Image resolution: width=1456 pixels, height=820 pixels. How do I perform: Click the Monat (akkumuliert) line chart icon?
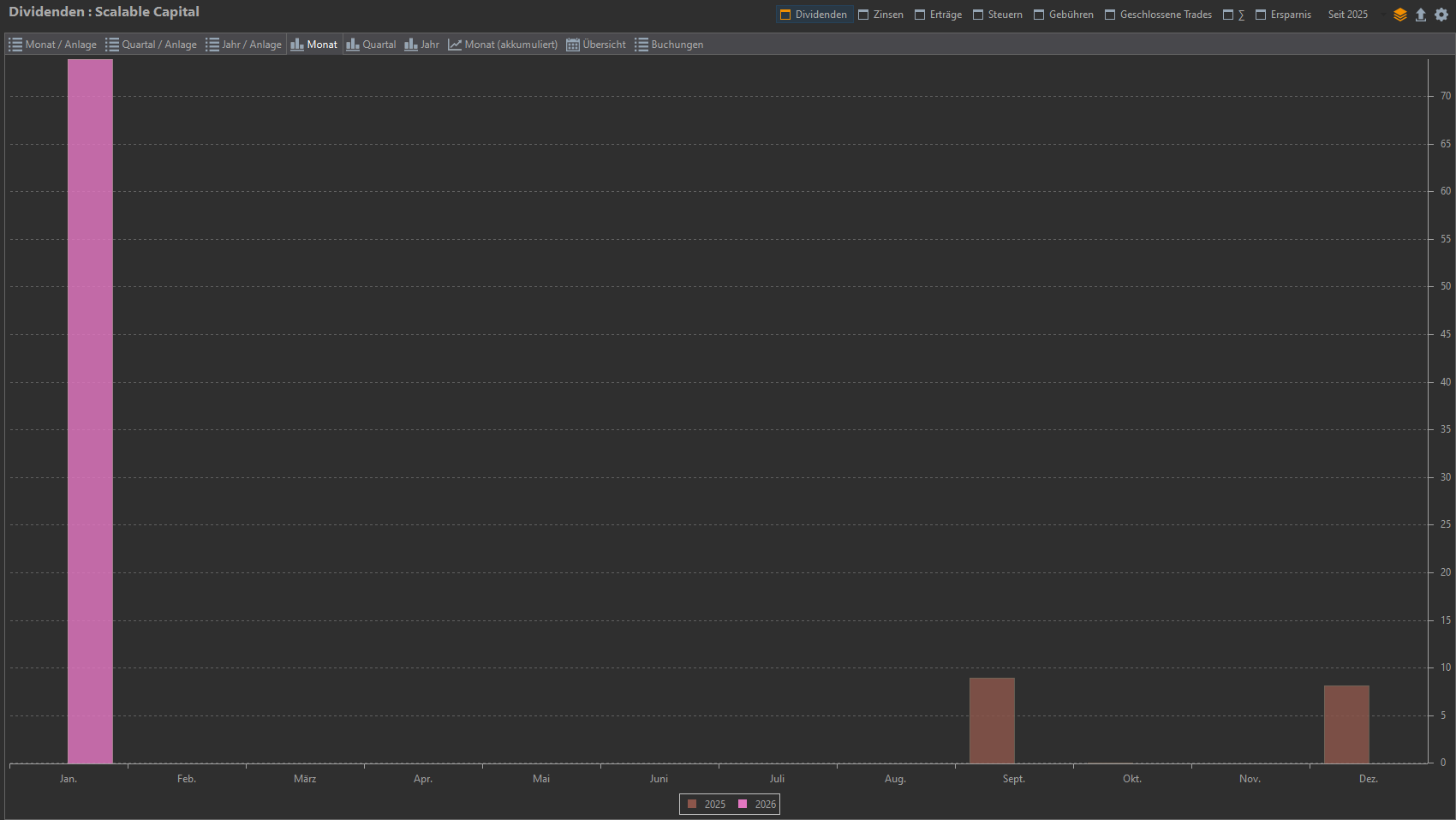[x=455, y=45]
